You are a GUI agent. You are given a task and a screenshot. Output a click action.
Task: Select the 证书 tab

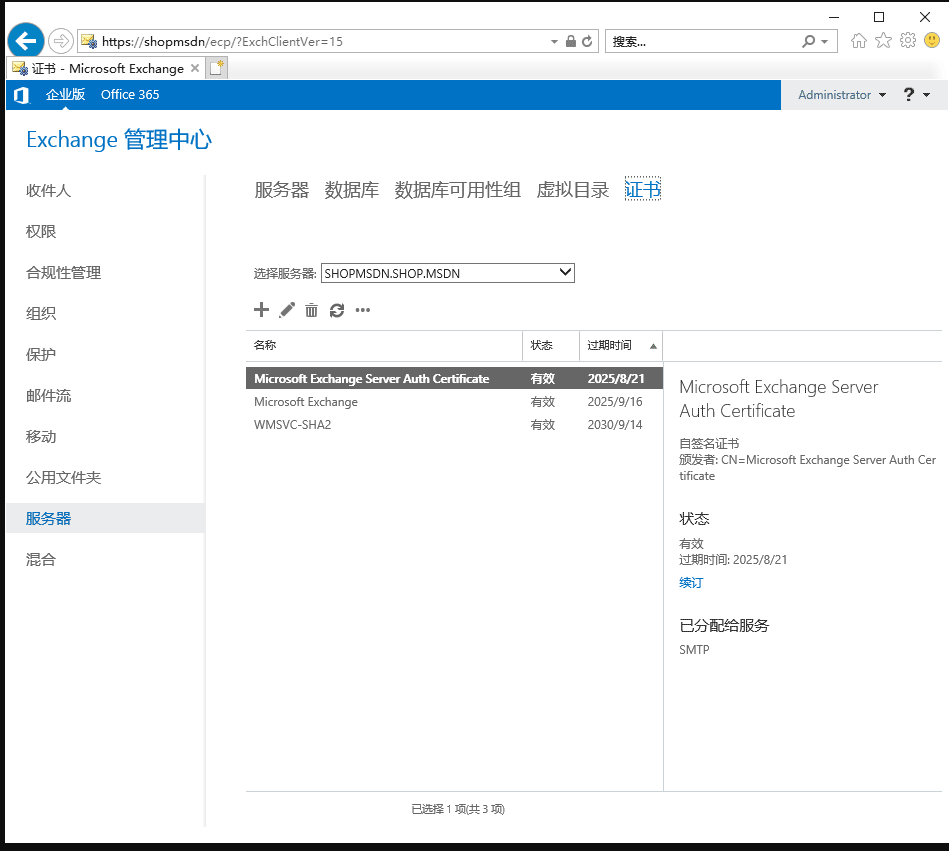[643, 189]
